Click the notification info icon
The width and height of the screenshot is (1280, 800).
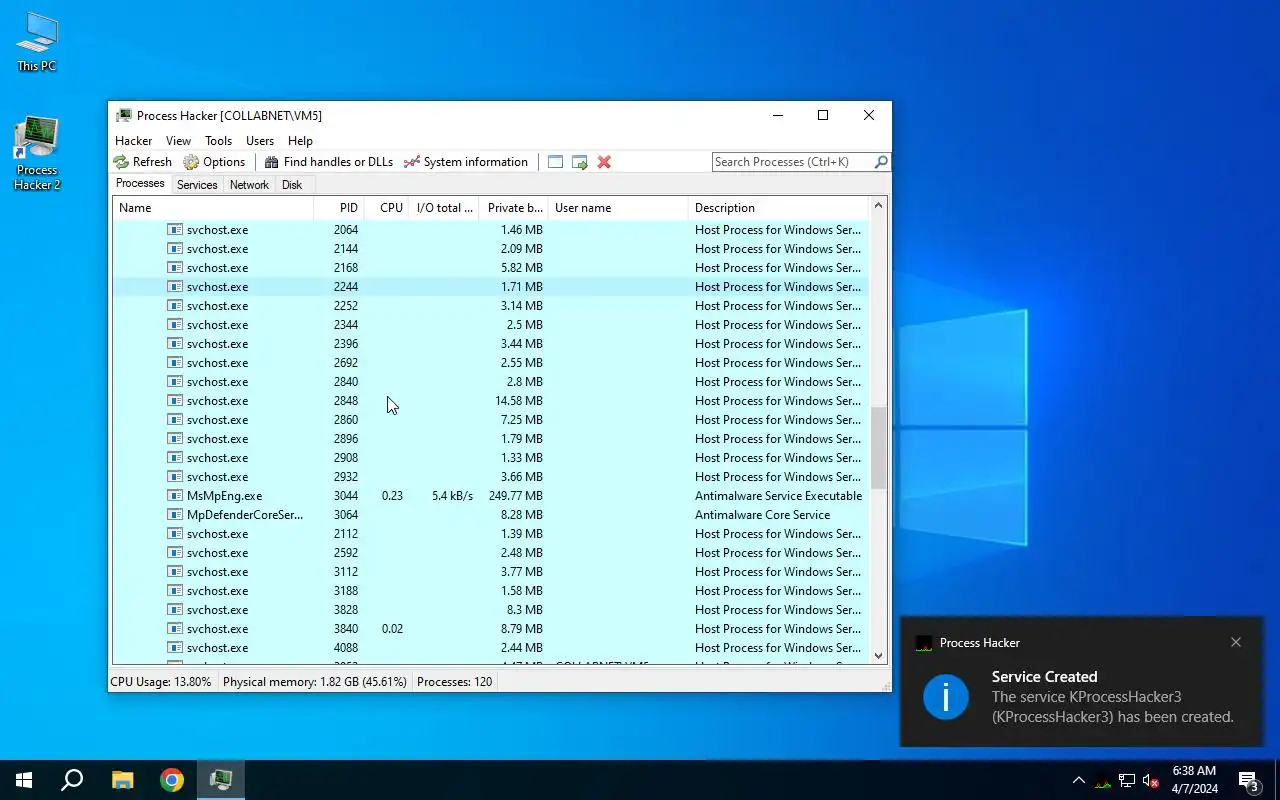point(946,697)
